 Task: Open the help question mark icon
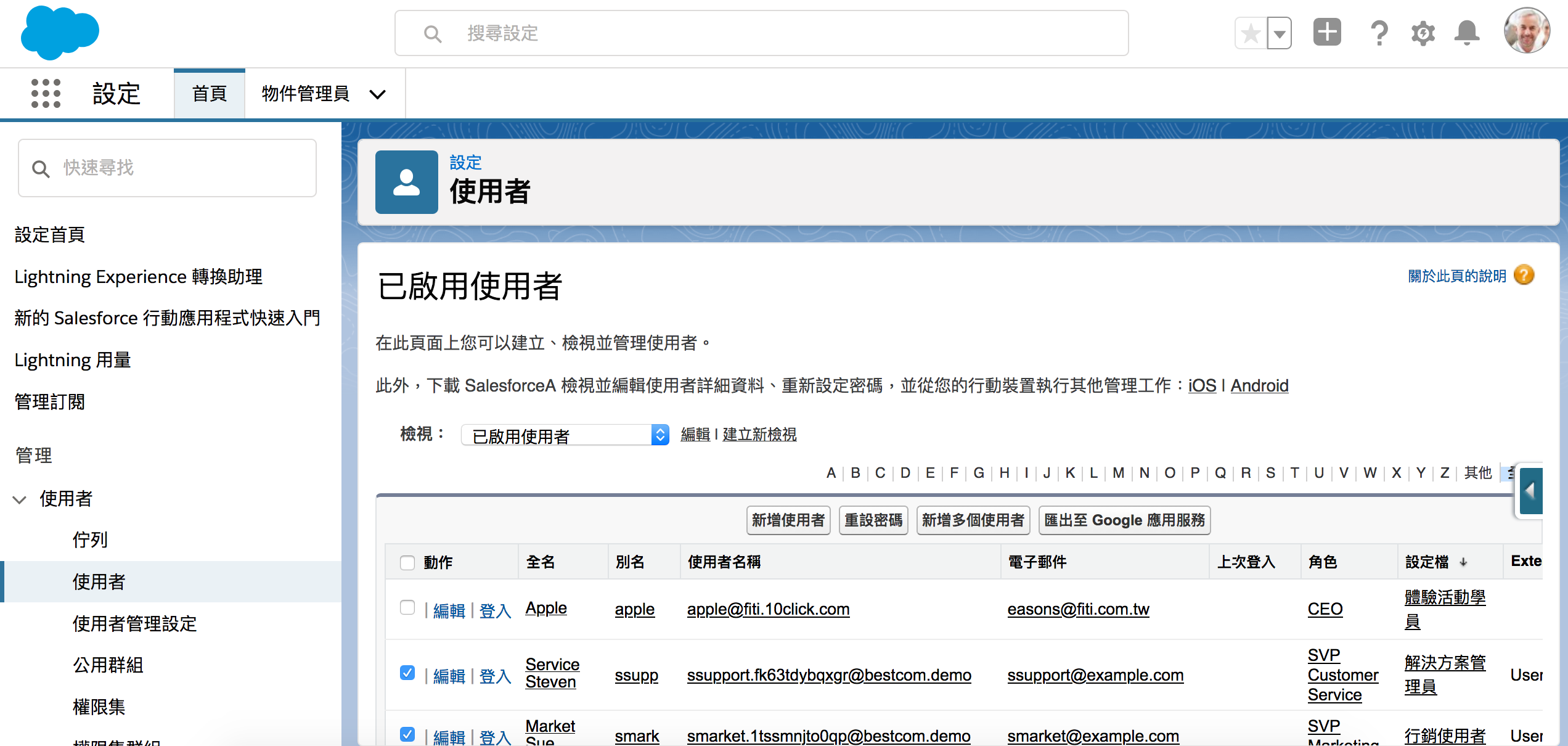(1379, 33)
